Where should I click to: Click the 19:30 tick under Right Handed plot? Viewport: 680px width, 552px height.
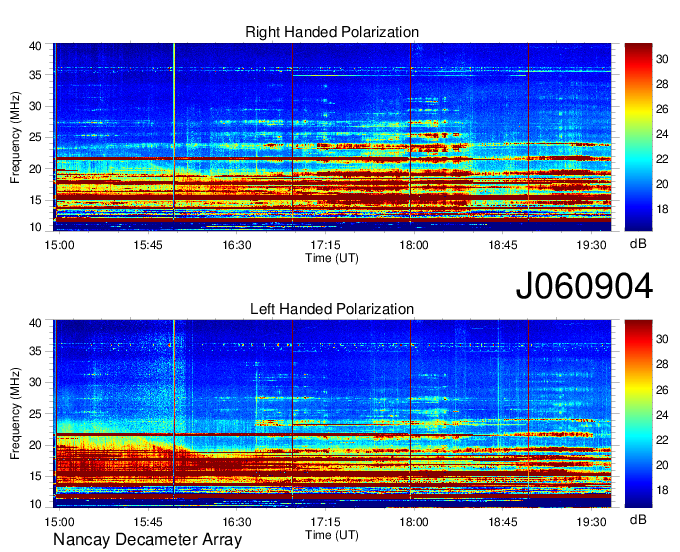click(x=591, y=245)
